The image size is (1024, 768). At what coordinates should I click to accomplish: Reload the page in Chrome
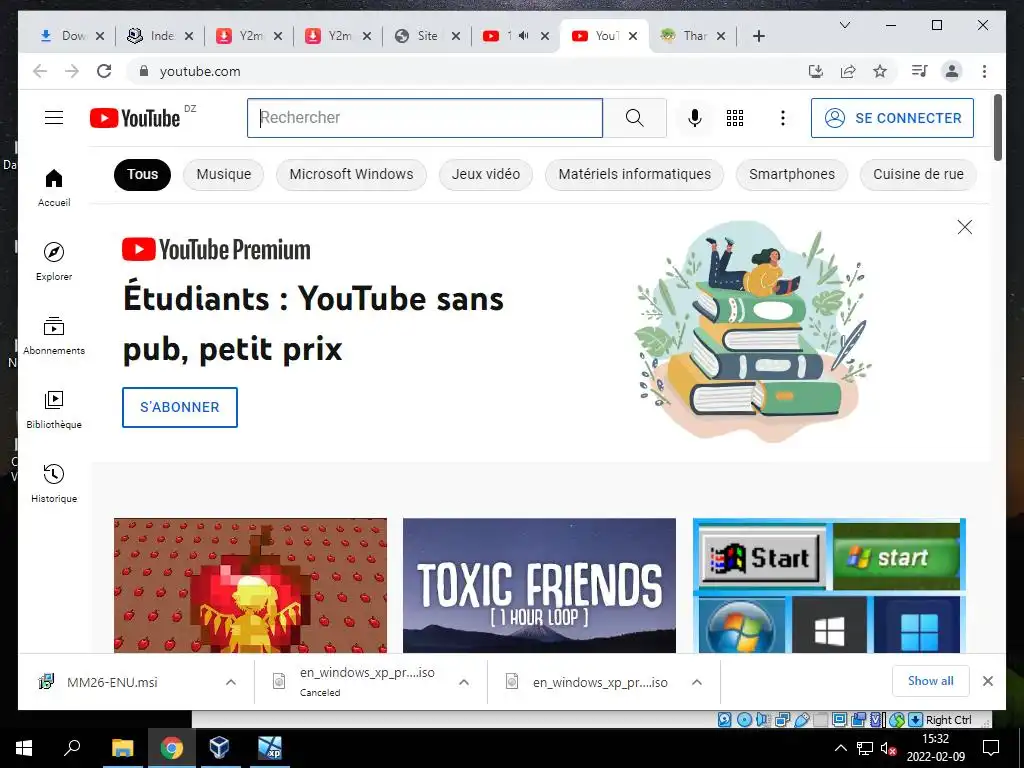coord(104,71)
